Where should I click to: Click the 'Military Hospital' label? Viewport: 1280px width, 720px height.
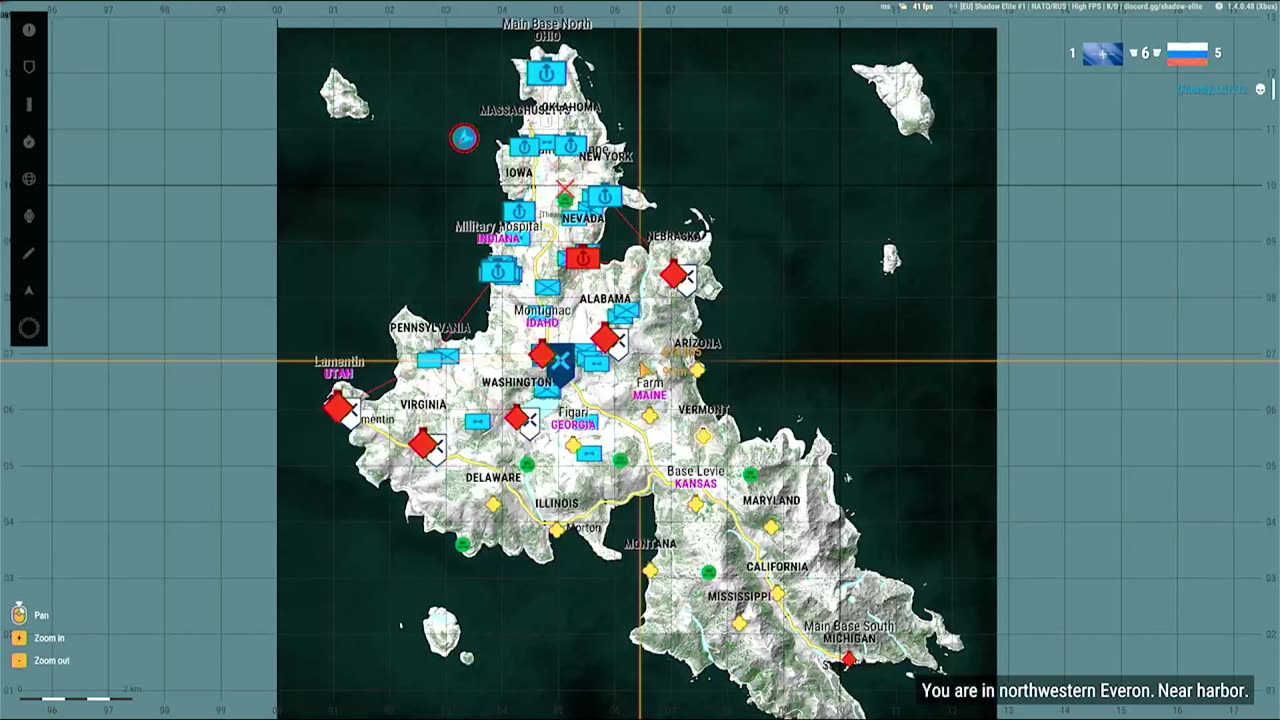coord(498,227)
